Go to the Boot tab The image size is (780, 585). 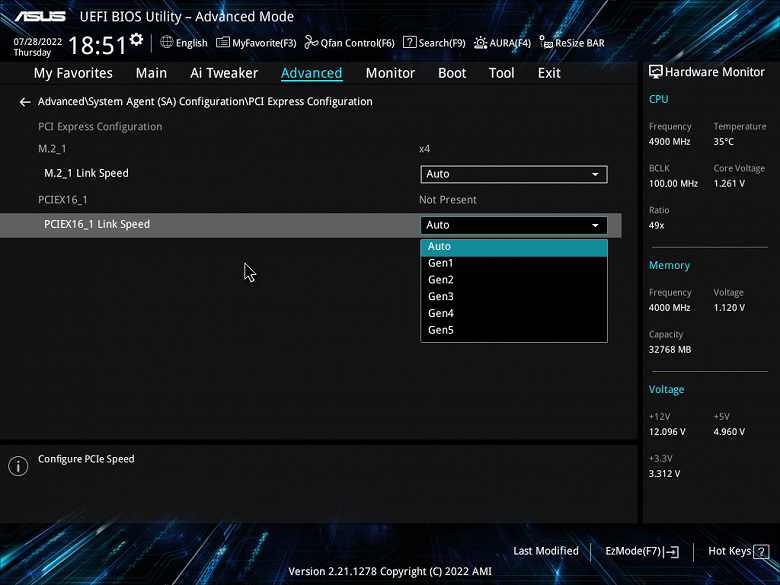452,73
